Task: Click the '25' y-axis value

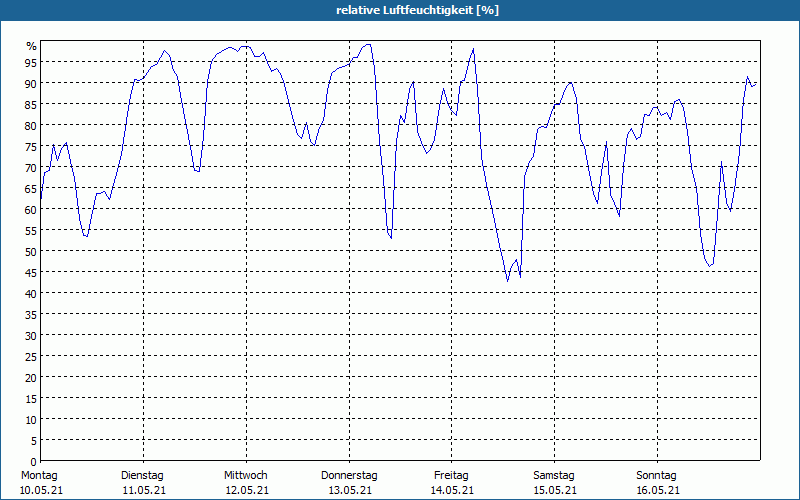Action: [31, 357]
